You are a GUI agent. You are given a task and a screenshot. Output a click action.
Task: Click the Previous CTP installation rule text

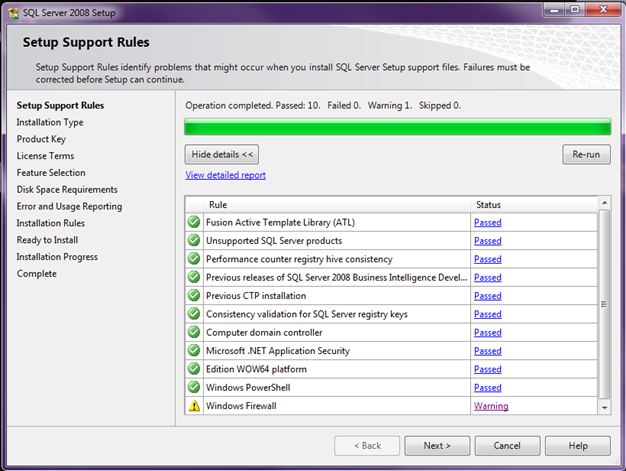256,296
